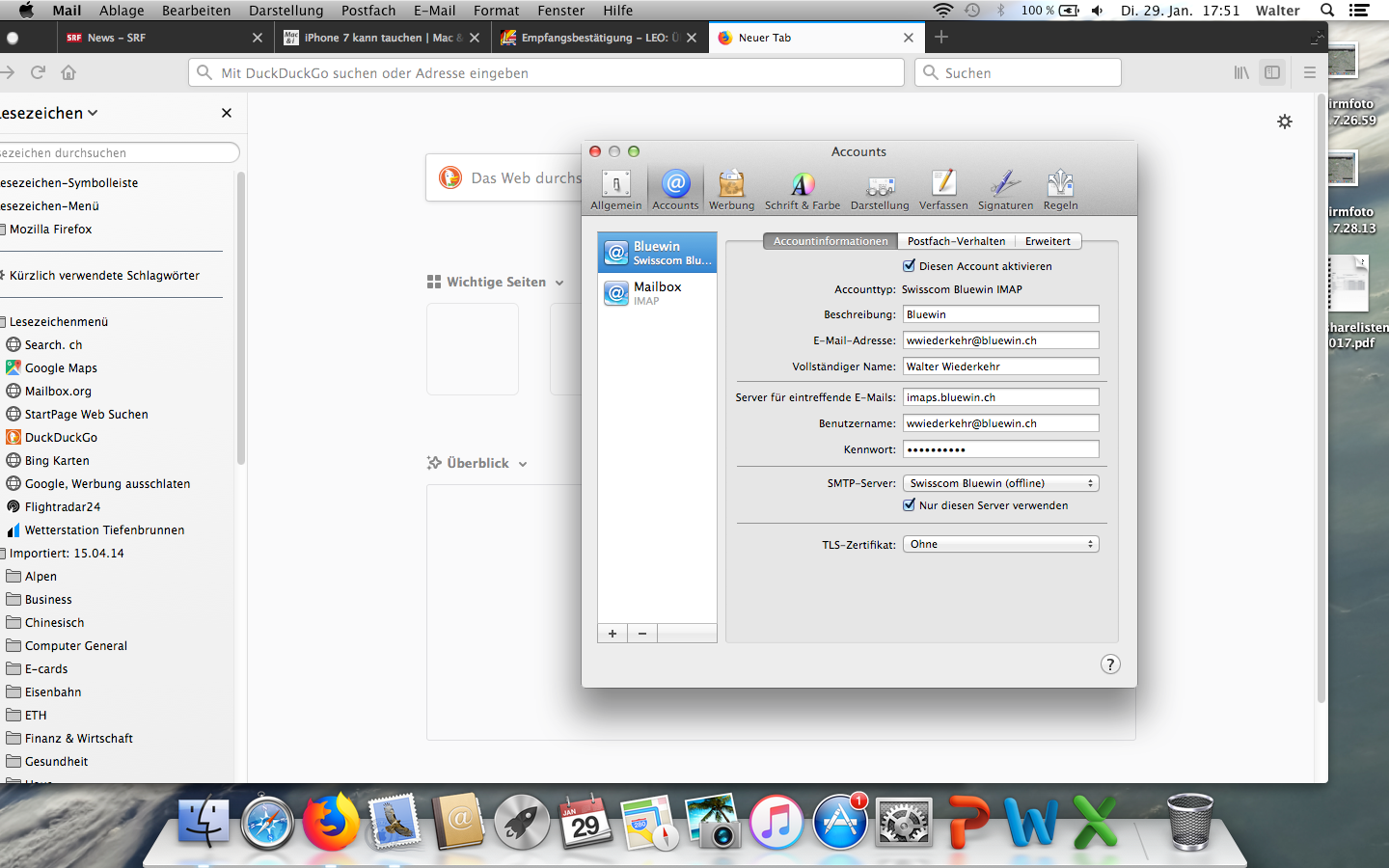Viewport: 1389px width, 868px height.
Task: Open iTunes from the dock
Action: pyautogui.click(x=776, y=822)
